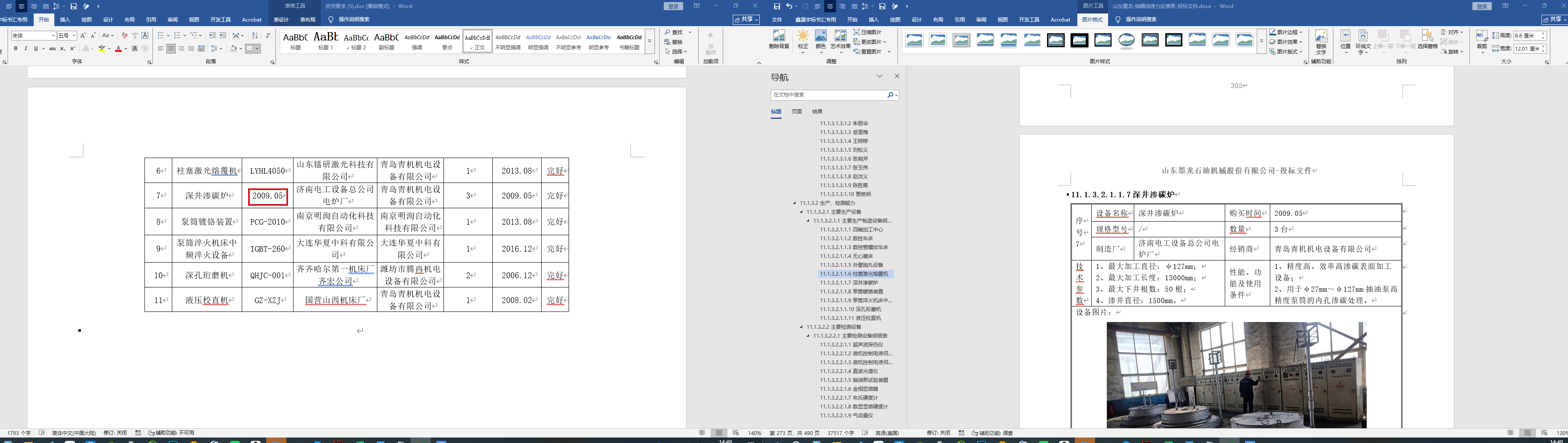The image size is (1568, 443).
Task: Switch to the 页面 tab in Navigation pane
Action: [x=796, y=112]
